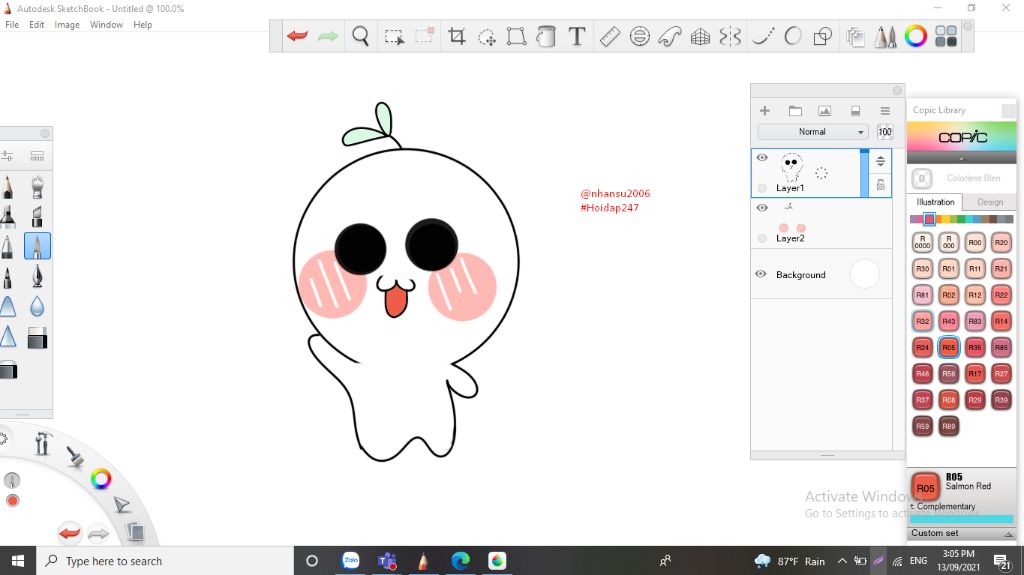1024x575 pixels.
Task: Switch to the Illustration tab
Action: pyautogui.click(x=935, y=202)
